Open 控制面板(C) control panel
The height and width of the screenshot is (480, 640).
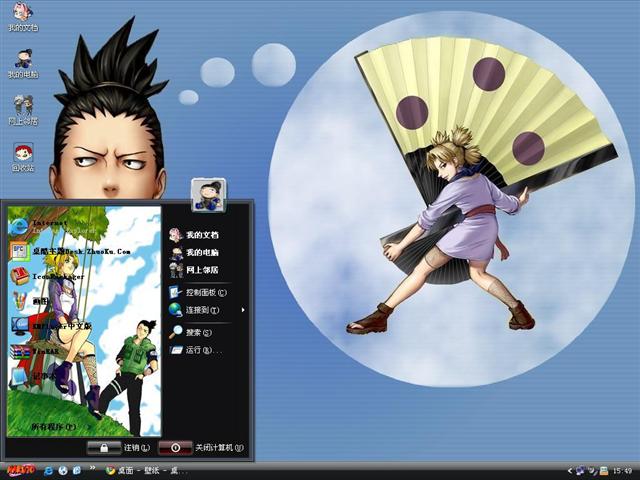[198, 292]
